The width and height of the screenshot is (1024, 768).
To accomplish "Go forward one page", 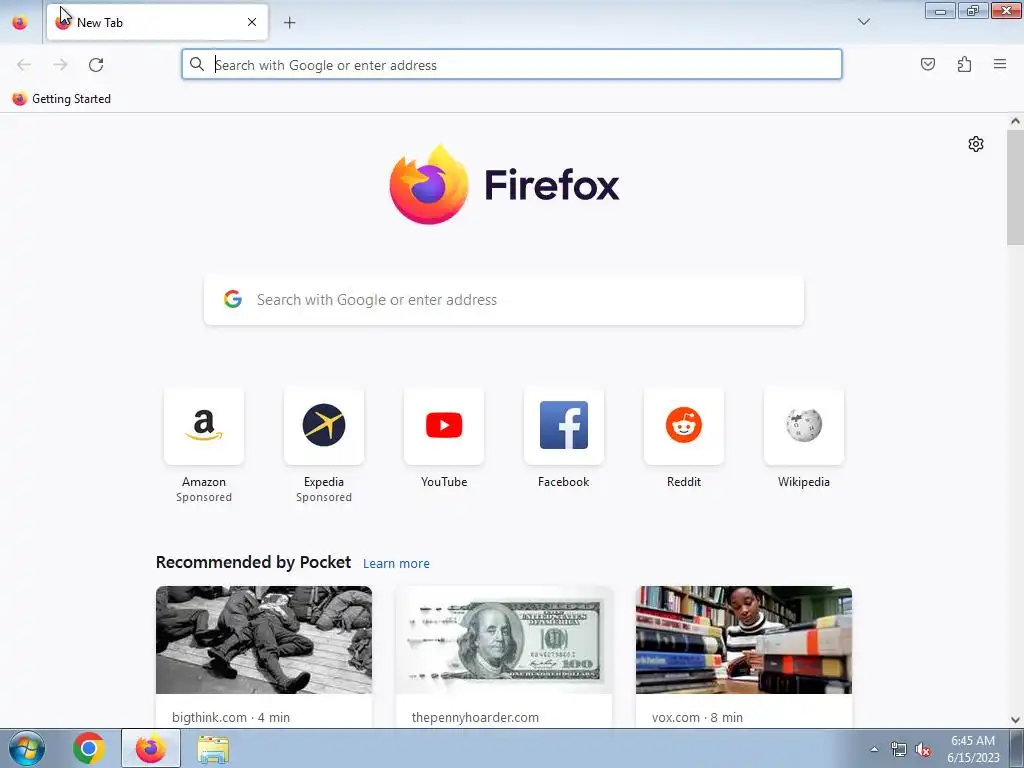I will coord(60,65).
